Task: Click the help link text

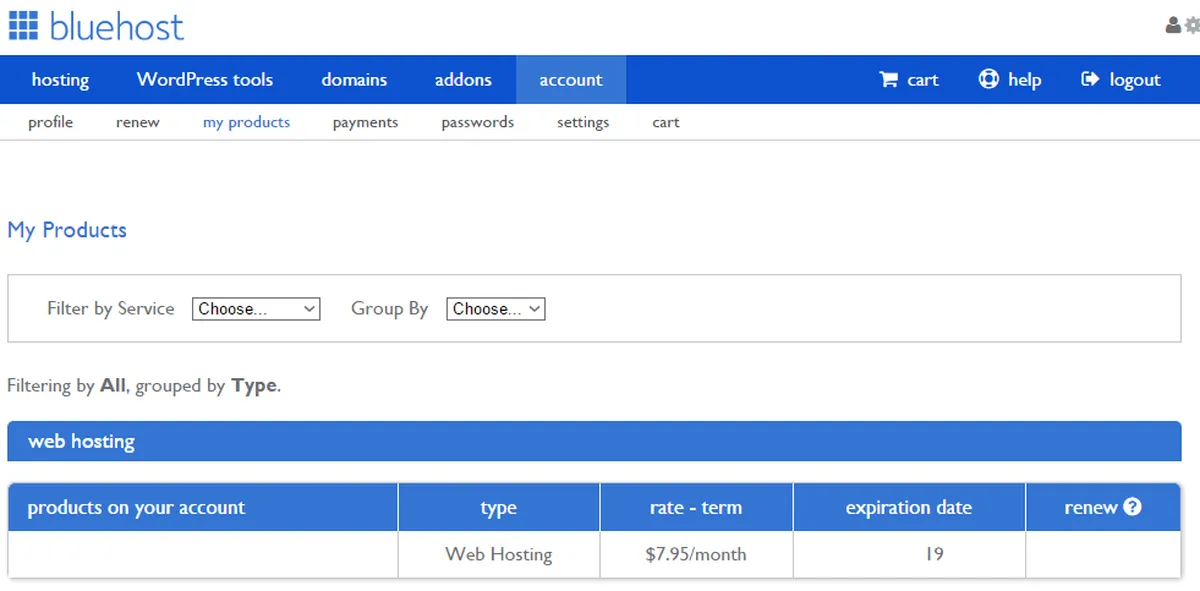Action: (x=1024, y=80)
